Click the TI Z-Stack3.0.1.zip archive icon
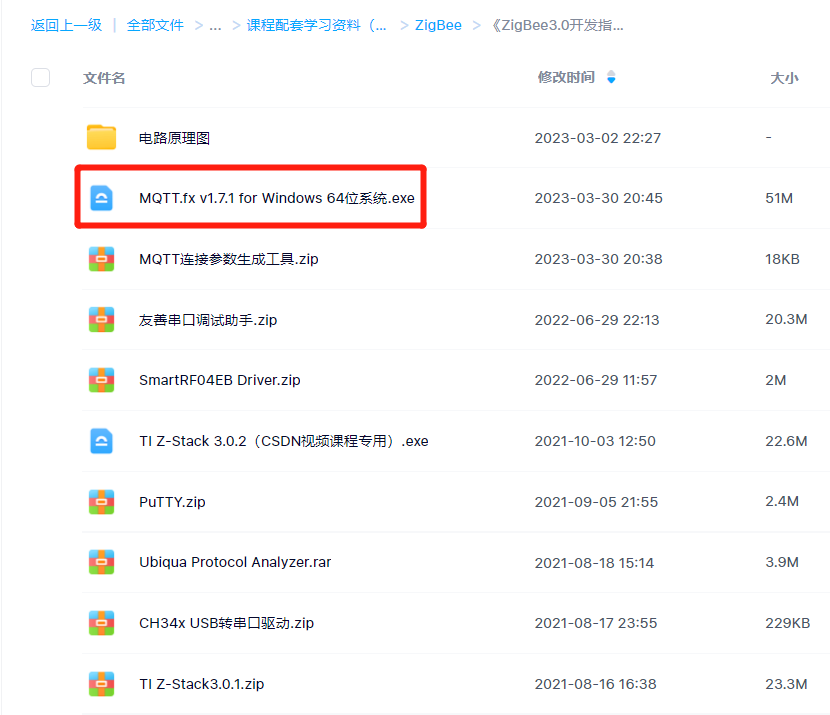830x715 pixels. tap(100, 684)
